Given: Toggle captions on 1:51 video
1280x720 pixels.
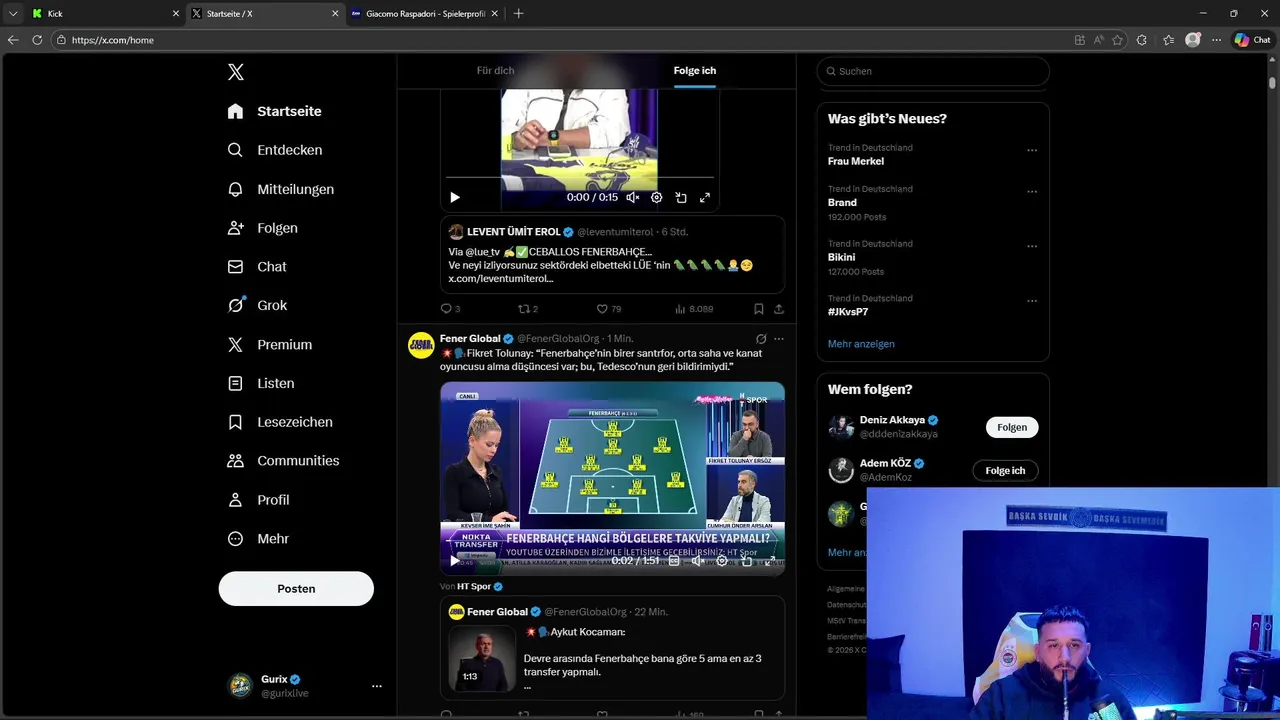Looking at the screenshot, I should click(673, 561).
